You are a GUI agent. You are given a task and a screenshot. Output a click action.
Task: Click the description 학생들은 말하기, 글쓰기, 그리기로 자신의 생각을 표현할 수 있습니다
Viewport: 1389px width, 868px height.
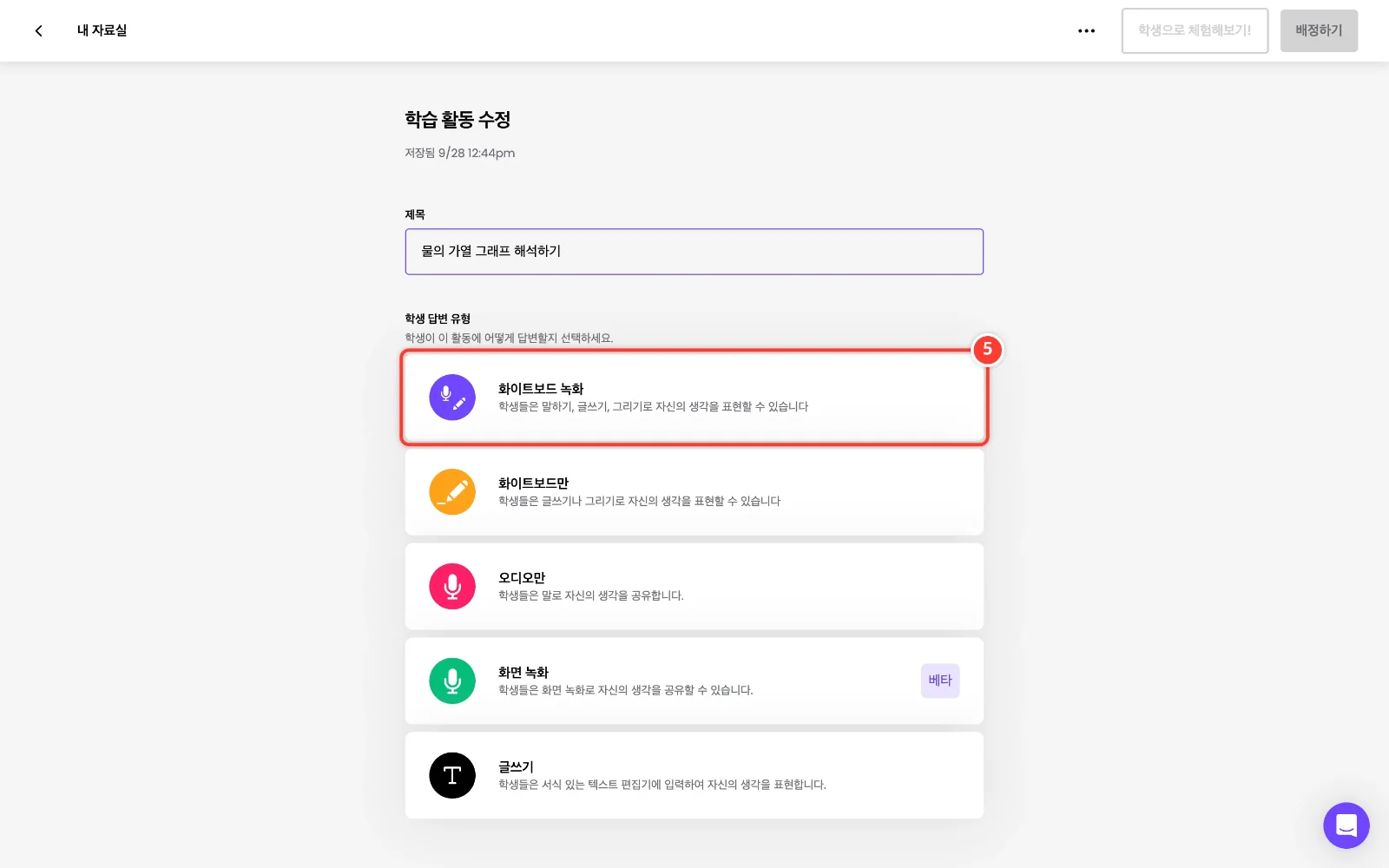[654, 406]
